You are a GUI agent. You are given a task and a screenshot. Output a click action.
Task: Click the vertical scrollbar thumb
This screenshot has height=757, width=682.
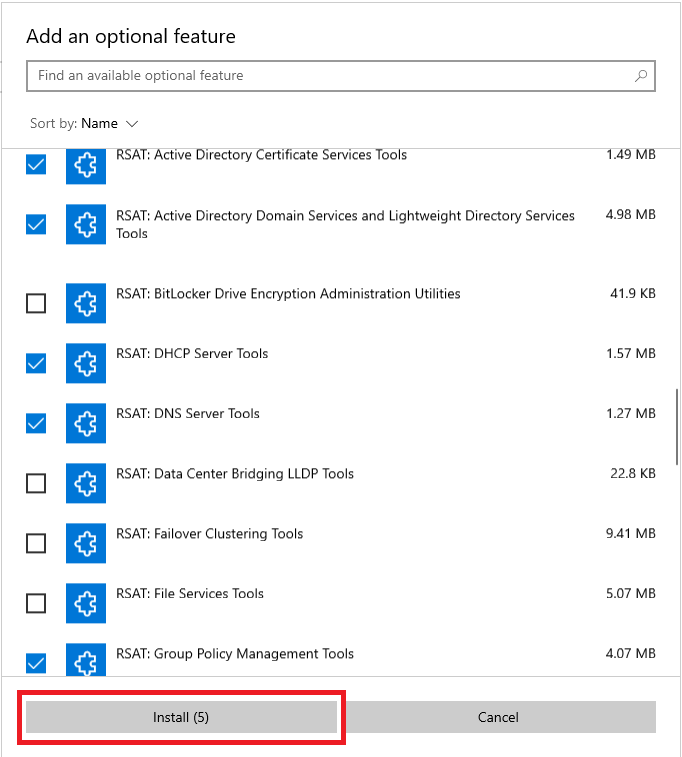[x=677, y=425]
